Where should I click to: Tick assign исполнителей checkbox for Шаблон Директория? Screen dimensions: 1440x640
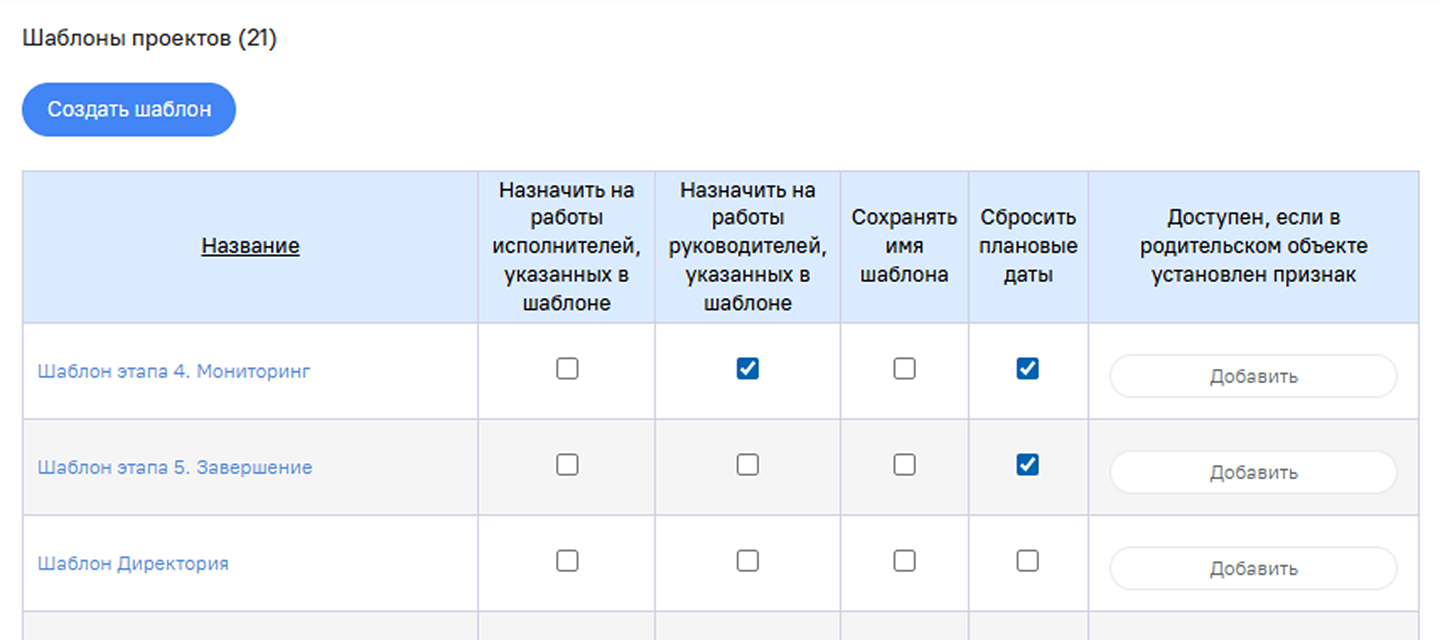[x=567, y=561]
